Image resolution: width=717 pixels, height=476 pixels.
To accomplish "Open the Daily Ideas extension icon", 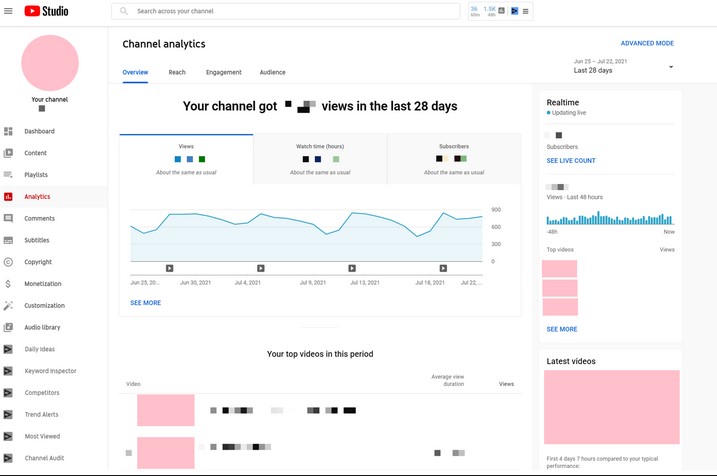I will click(8, 349).
